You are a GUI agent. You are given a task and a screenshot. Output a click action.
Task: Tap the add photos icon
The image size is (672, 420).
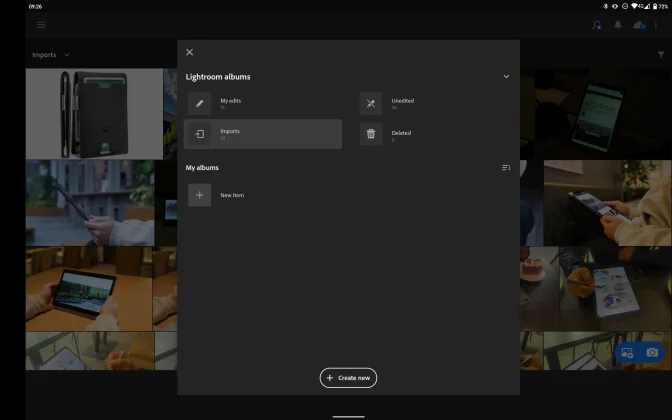click(627, 353)
